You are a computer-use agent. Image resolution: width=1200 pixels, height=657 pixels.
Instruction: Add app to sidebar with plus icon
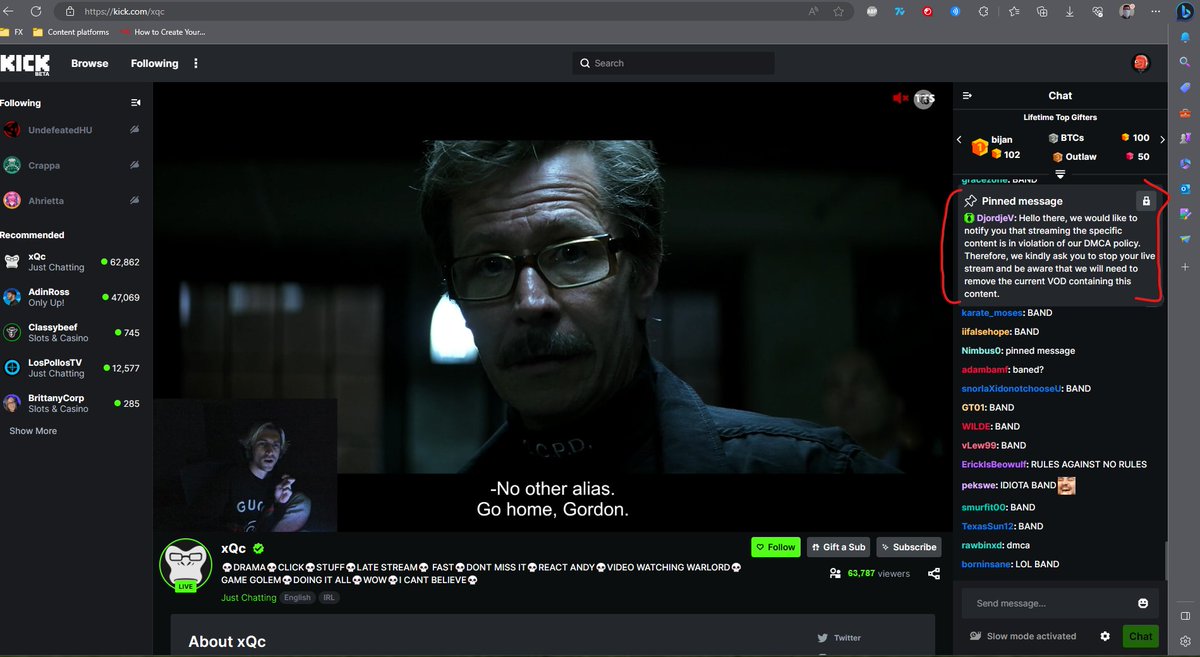tap(1185, 265)
